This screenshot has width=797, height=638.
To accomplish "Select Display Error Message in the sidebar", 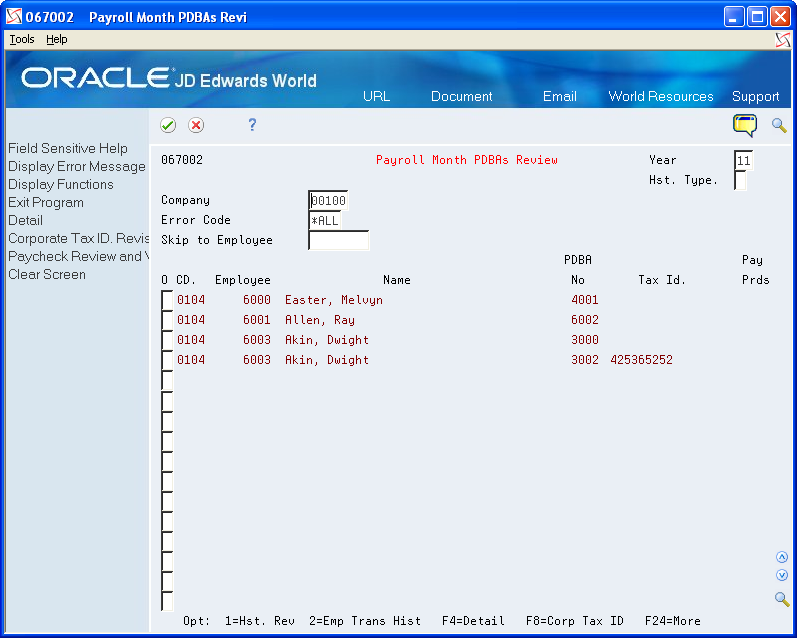I will tap(77, 167).
